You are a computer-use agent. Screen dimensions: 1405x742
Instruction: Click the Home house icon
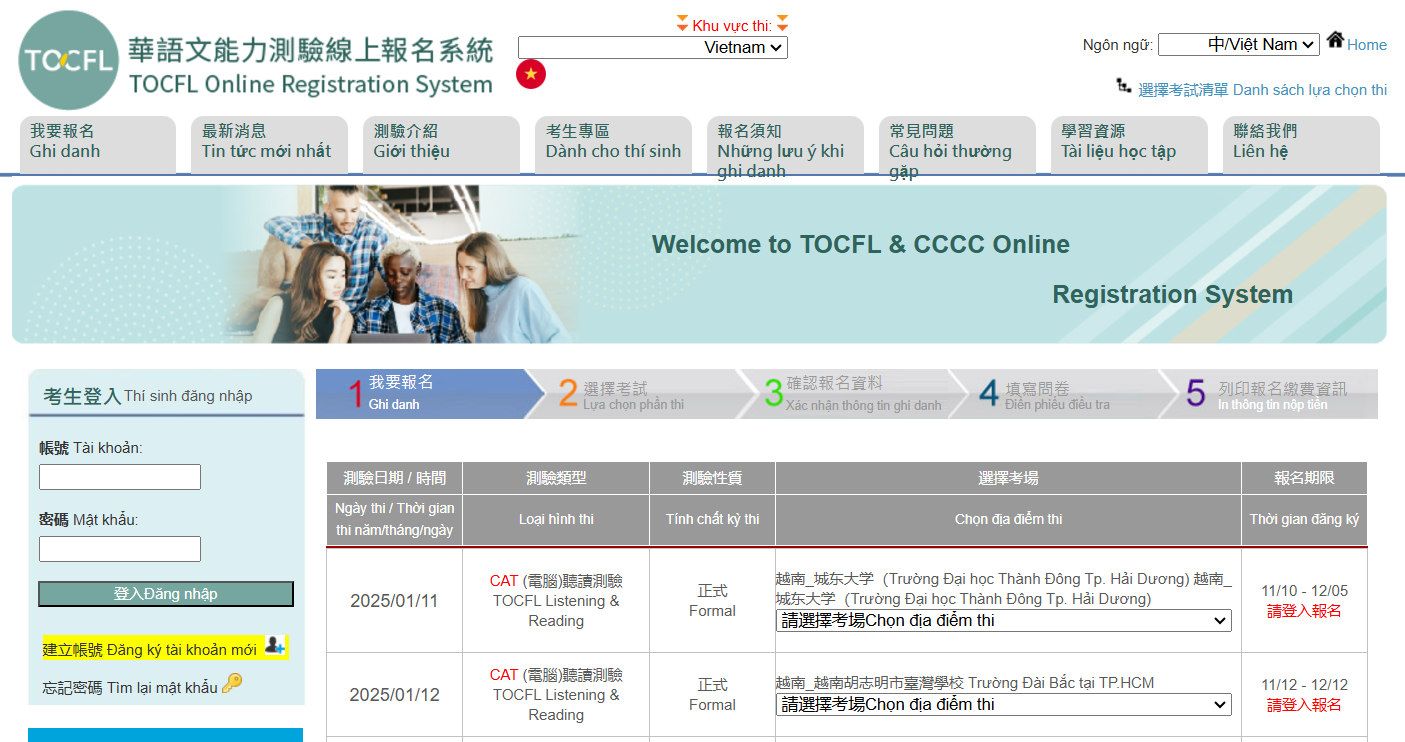coord(1335,41)
